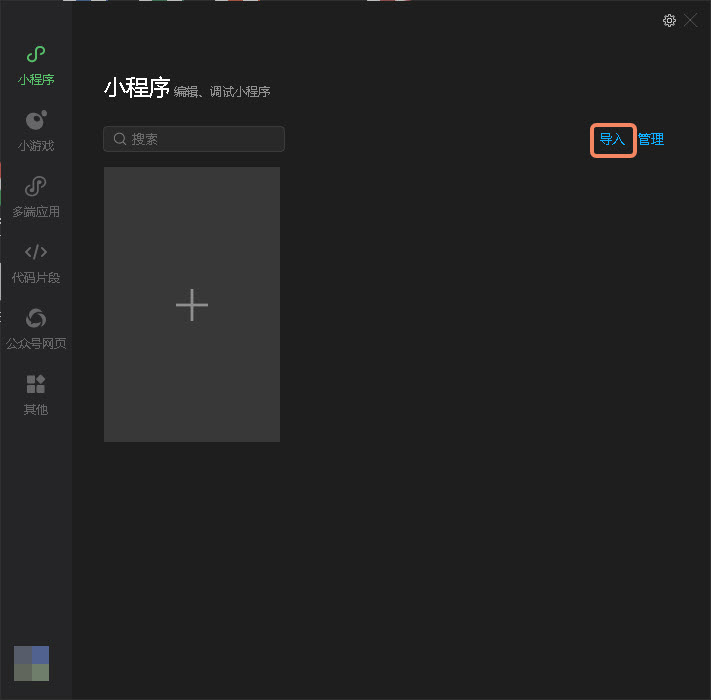The image size is (711, 700).
Task: Select the 其他 tab label
Action: [x=36, y=410]
